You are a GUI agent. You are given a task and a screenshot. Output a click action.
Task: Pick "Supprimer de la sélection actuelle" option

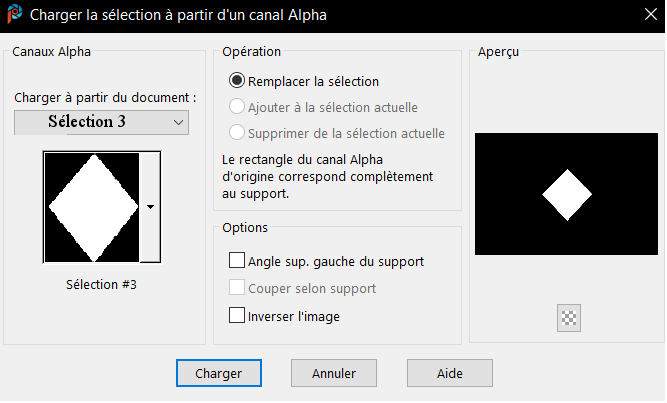pos(237,133)
